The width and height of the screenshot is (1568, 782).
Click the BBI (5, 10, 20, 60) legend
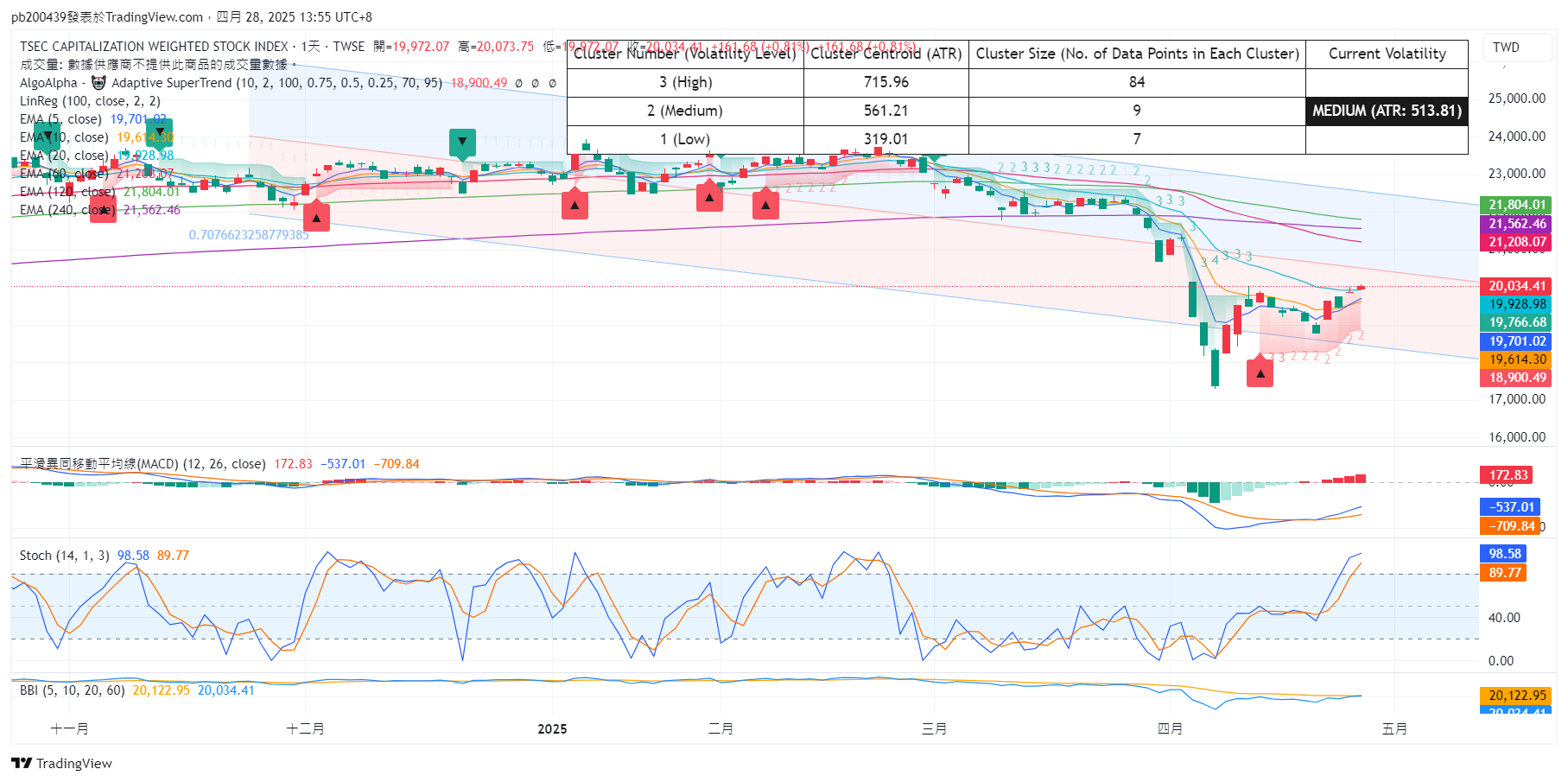click(x=73, y=690)
